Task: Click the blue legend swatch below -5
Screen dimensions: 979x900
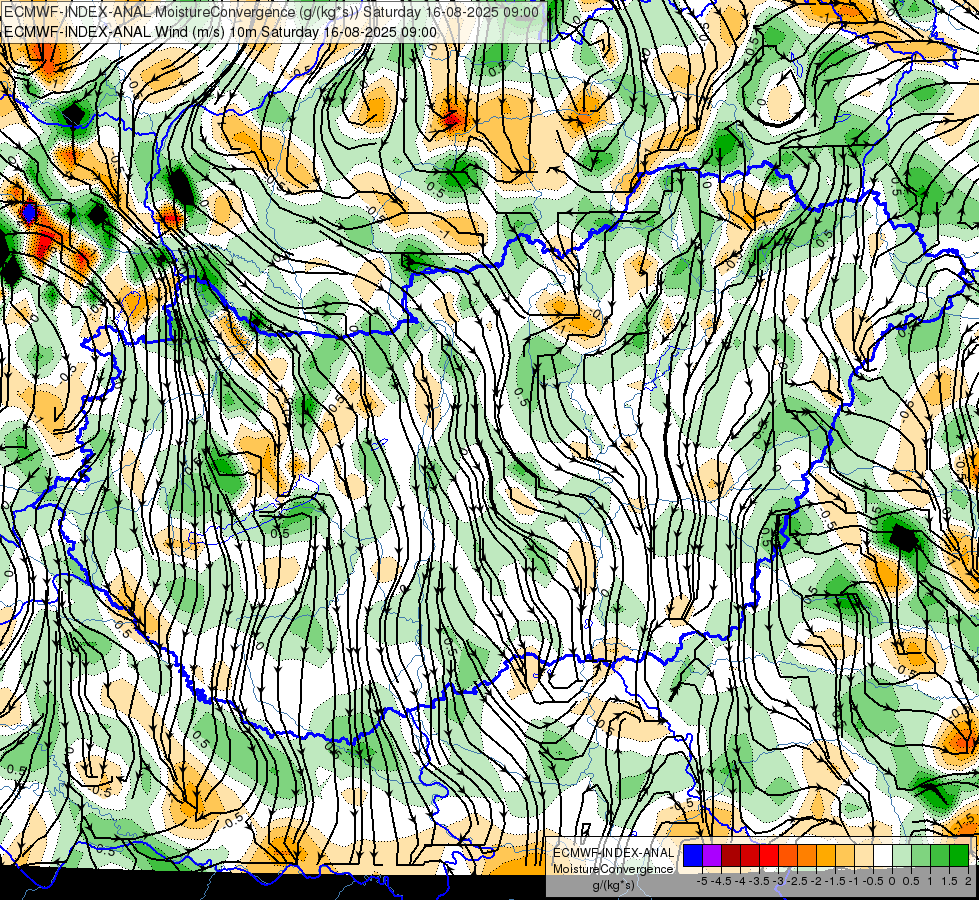Action: tap(693, 855)
